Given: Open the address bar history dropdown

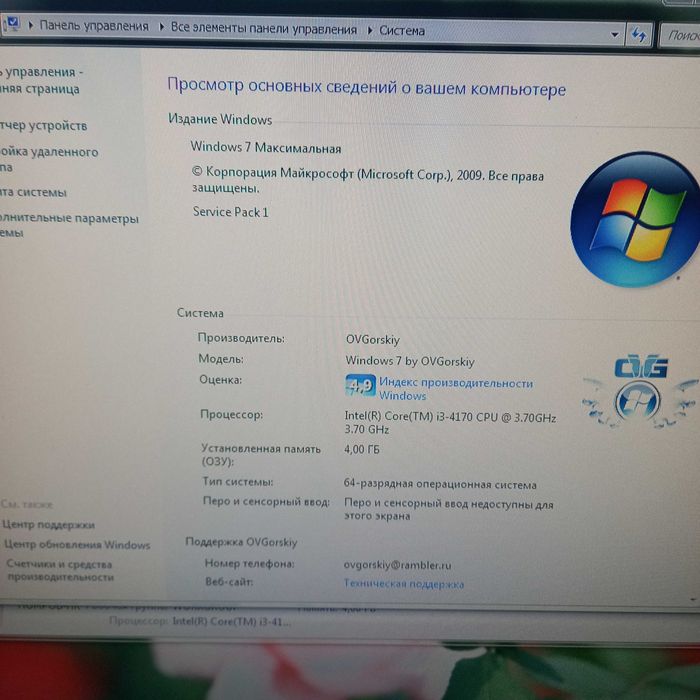Looking at the screenshot, I should (x=615, y=34).
